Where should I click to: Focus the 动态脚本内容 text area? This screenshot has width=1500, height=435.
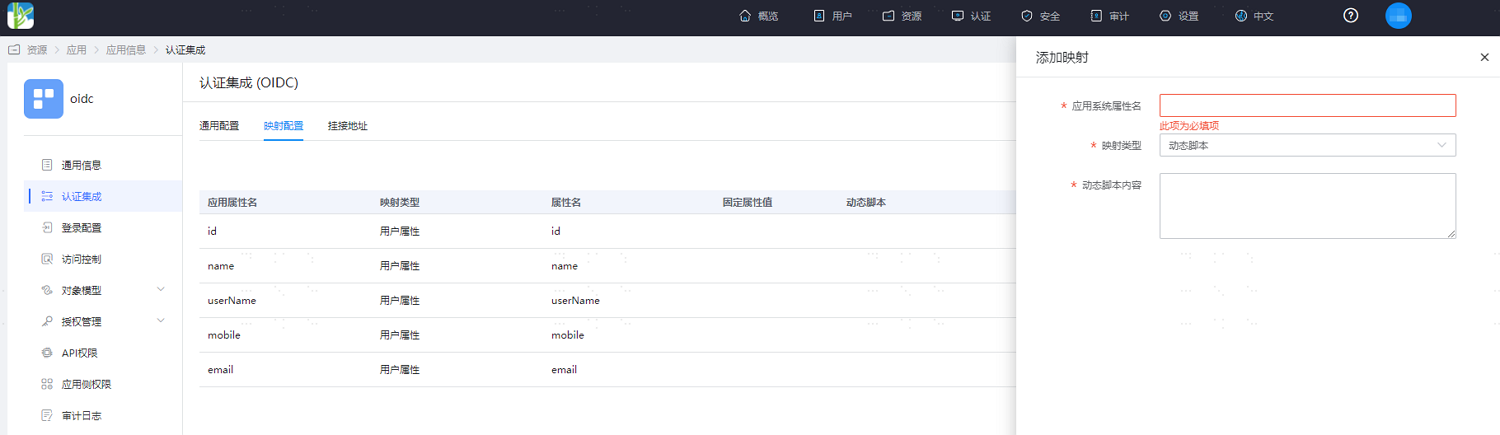click(1307, 206)
